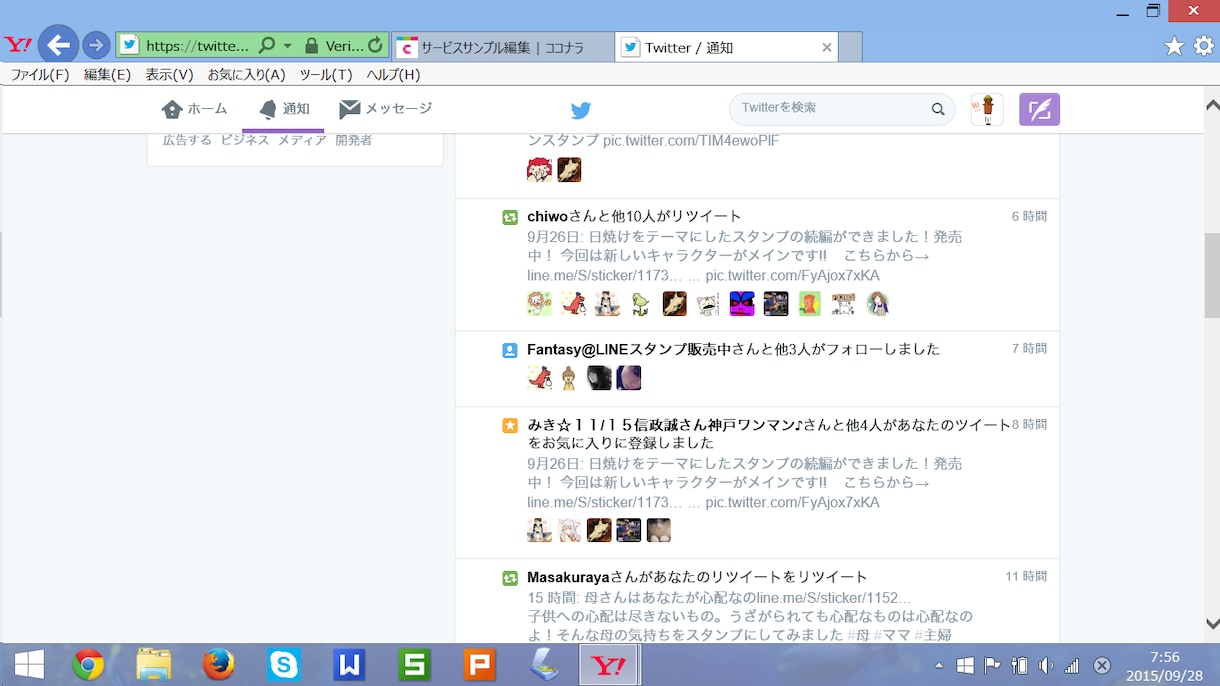Click the Yahoo Y! logo beside the back button

click(x=18, y=45)
